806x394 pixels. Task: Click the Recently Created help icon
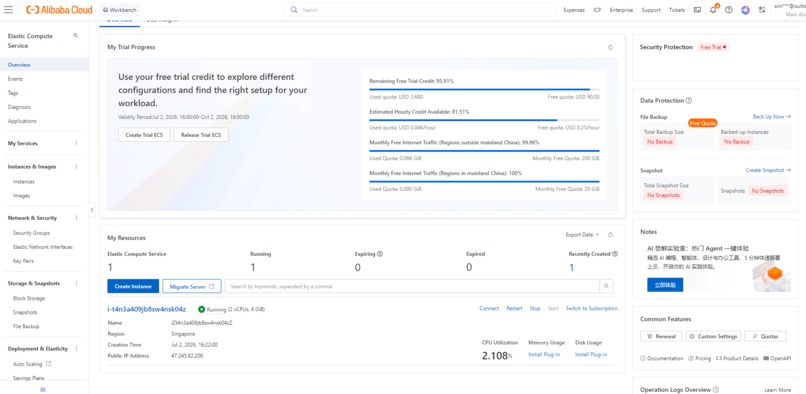tap(615, 254)
